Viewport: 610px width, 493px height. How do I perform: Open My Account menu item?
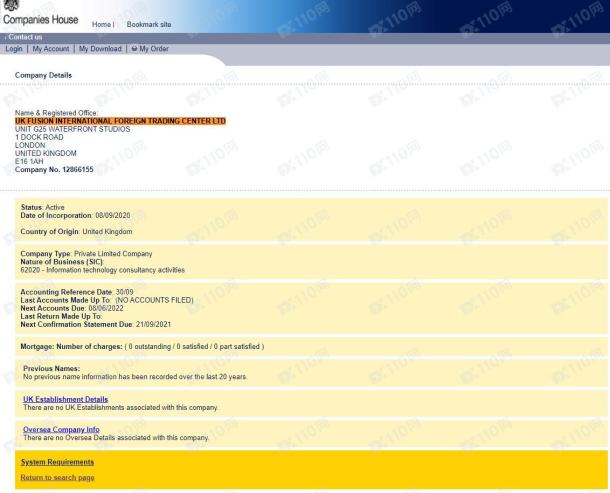[x=51, y=49]
